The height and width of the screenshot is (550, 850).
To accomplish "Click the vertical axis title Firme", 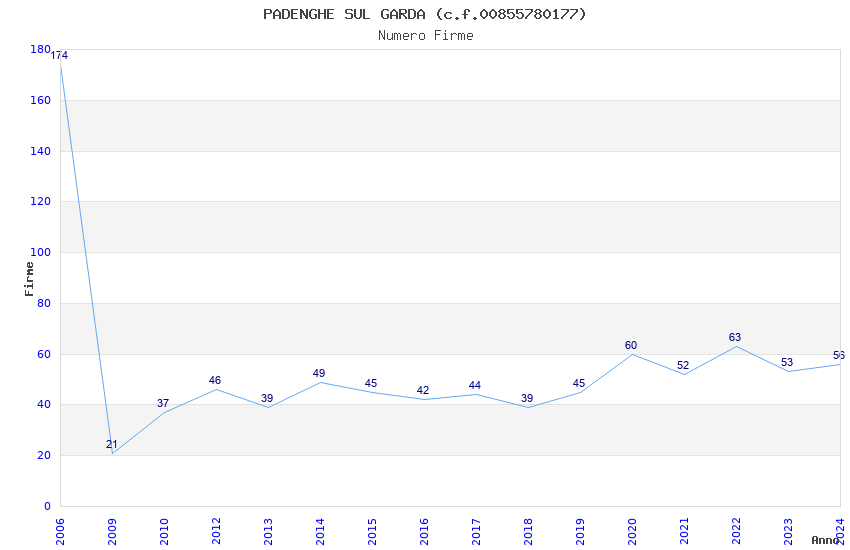I will pyautogui.click(x=29, y=279).
